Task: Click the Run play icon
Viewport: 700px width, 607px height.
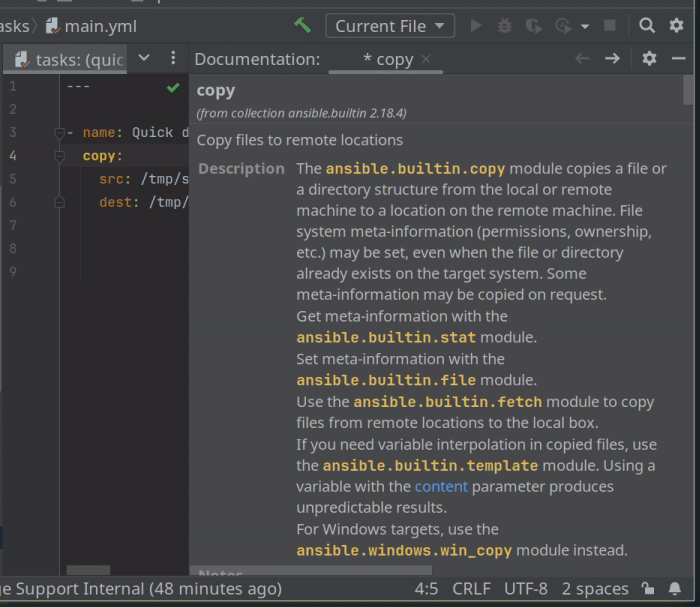Action: (x=476, y=26)
